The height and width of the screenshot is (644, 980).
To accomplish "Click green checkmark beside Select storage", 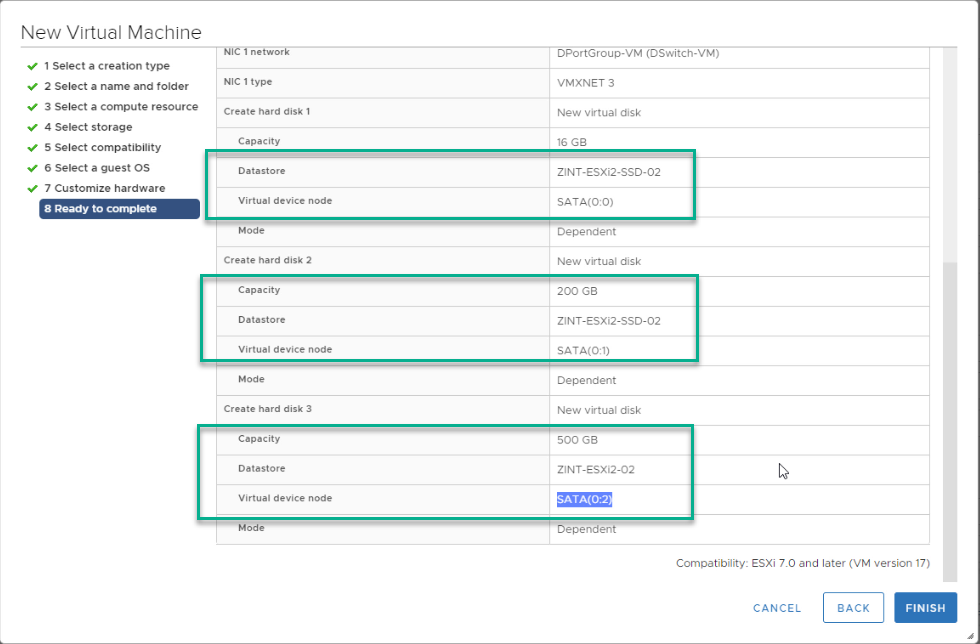I will pos(32,127).
